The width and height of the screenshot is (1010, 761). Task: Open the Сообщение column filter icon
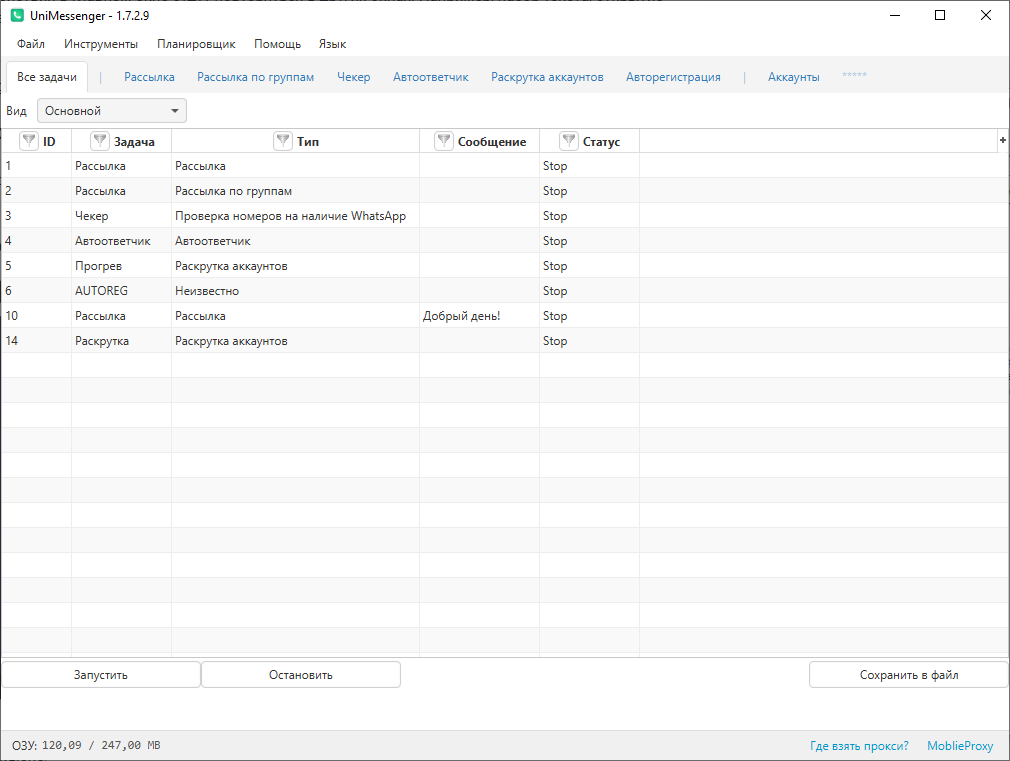coord(444,141)
